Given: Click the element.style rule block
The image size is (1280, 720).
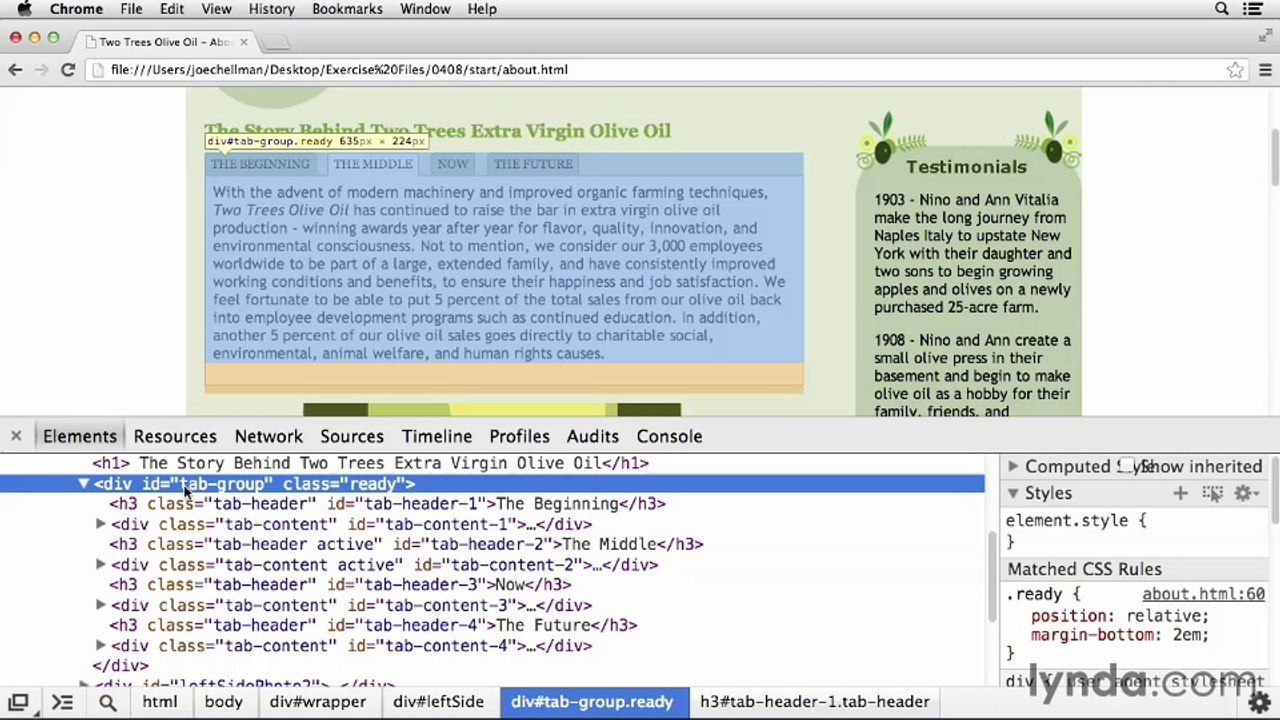Looking at the screenshot, I should (1076, 531).
